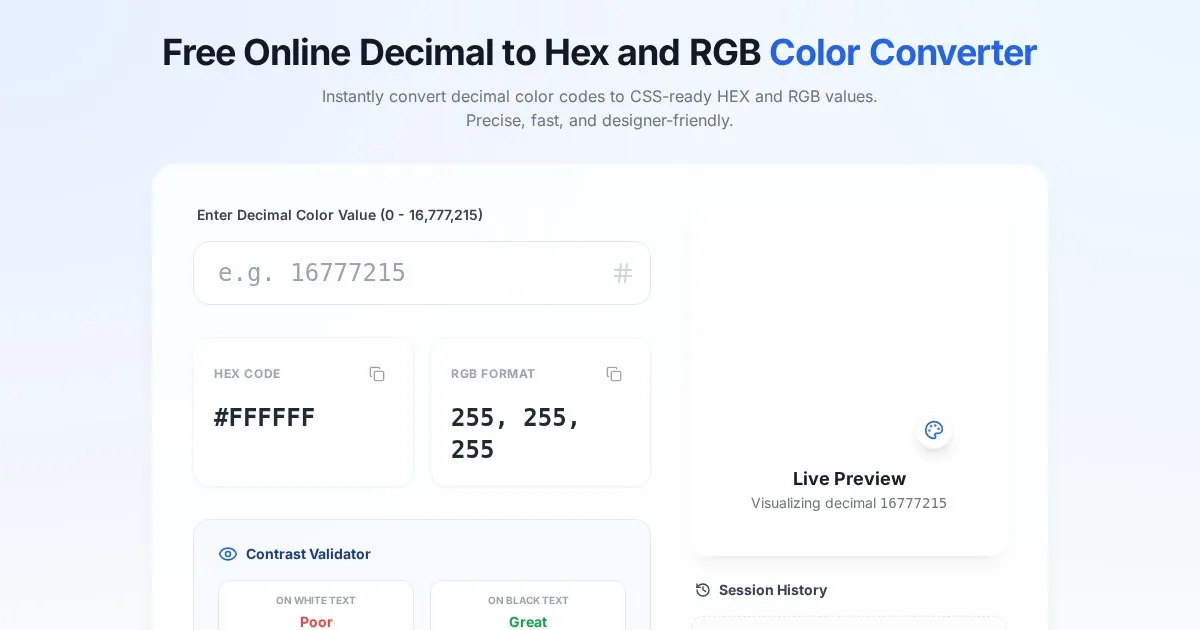Click the Great contrast rating
The width and height of the screenshot is (1200, 630).
coord(528,622)
